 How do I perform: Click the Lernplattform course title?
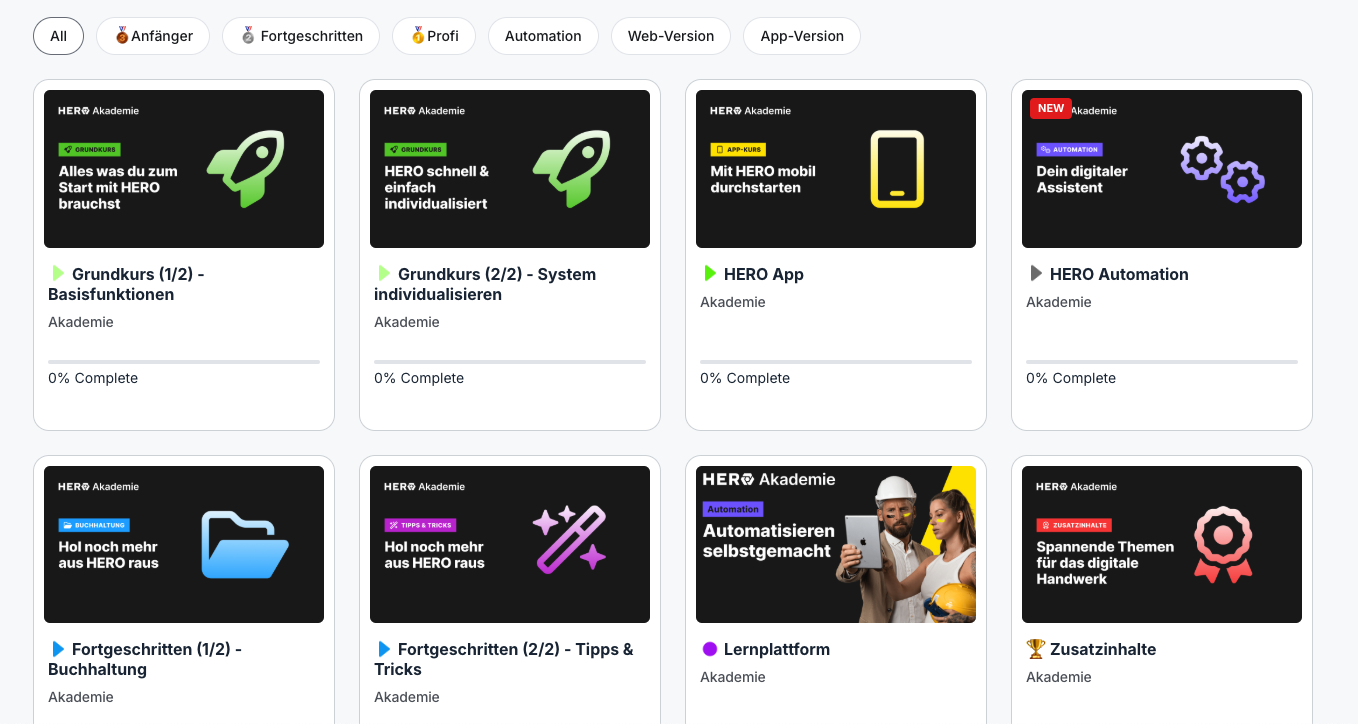(x=777, y=649)
